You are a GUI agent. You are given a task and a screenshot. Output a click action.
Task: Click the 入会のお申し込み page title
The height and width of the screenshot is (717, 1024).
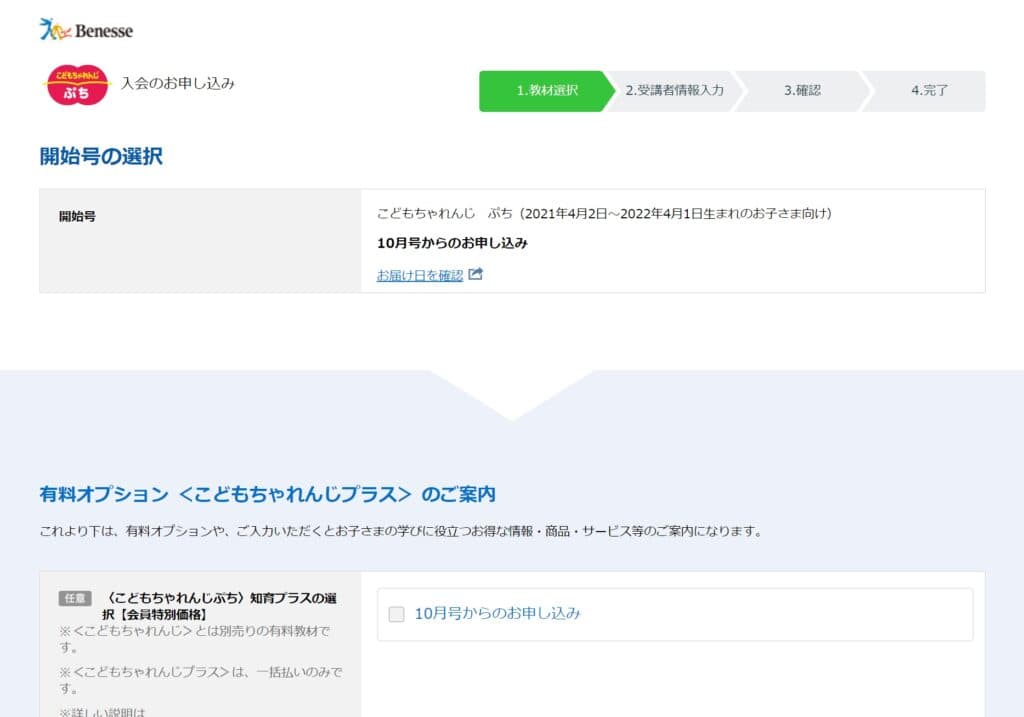point(178,84)
